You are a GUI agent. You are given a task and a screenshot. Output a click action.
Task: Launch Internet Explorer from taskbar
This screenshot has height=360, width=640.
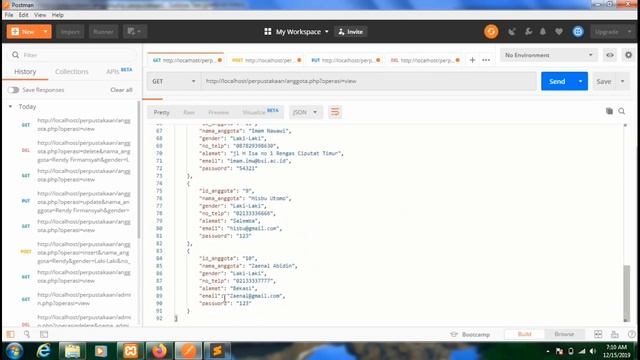click(x=43, y=351)
